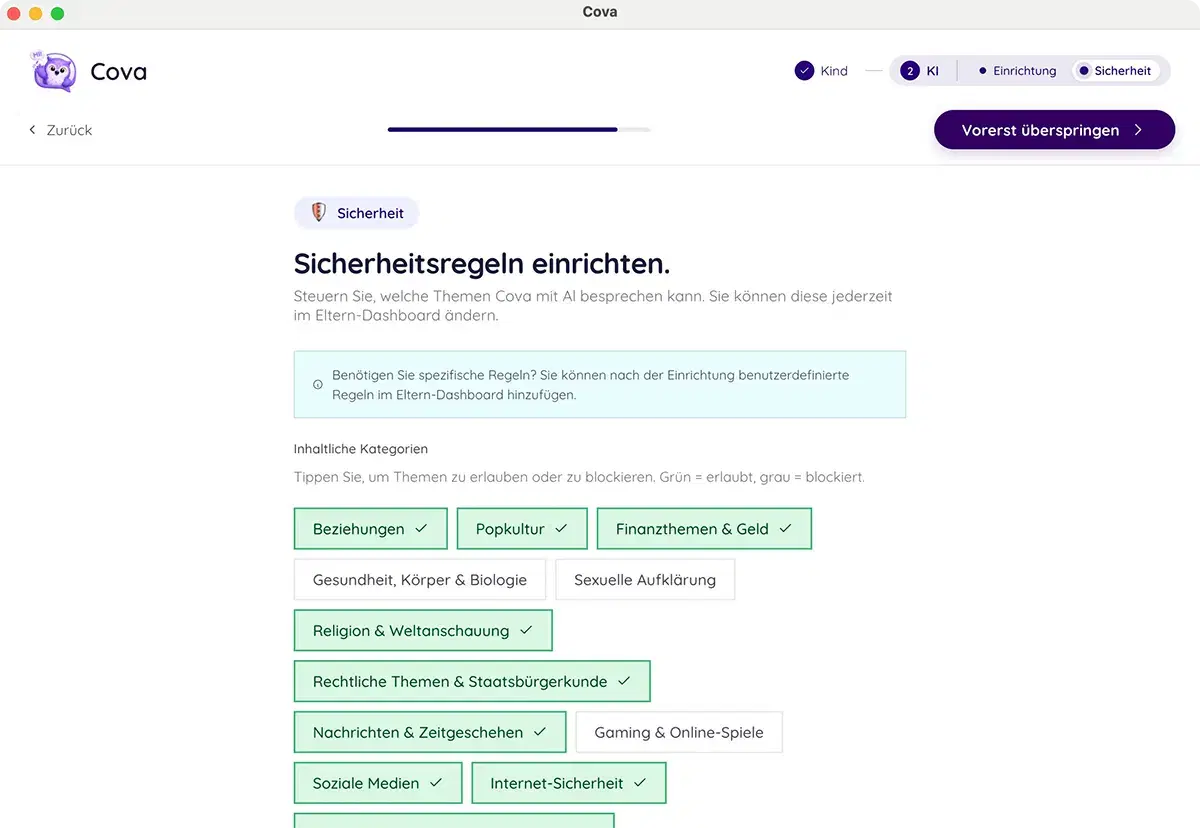Switch to the Einrichtung sub-step
This screenshot has width=1200, height=828.
tap(1017, 71)
